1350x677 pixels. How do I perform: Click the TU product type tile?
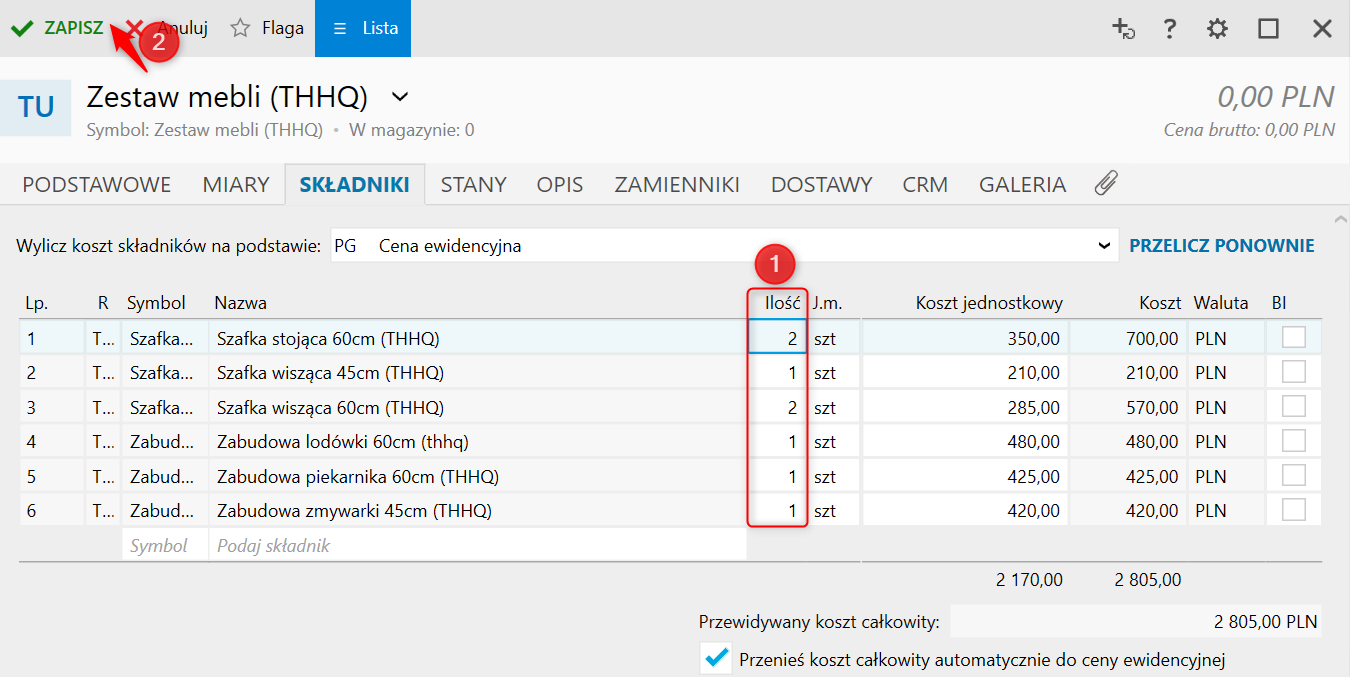pyautogui.click(x=36, y=107)
